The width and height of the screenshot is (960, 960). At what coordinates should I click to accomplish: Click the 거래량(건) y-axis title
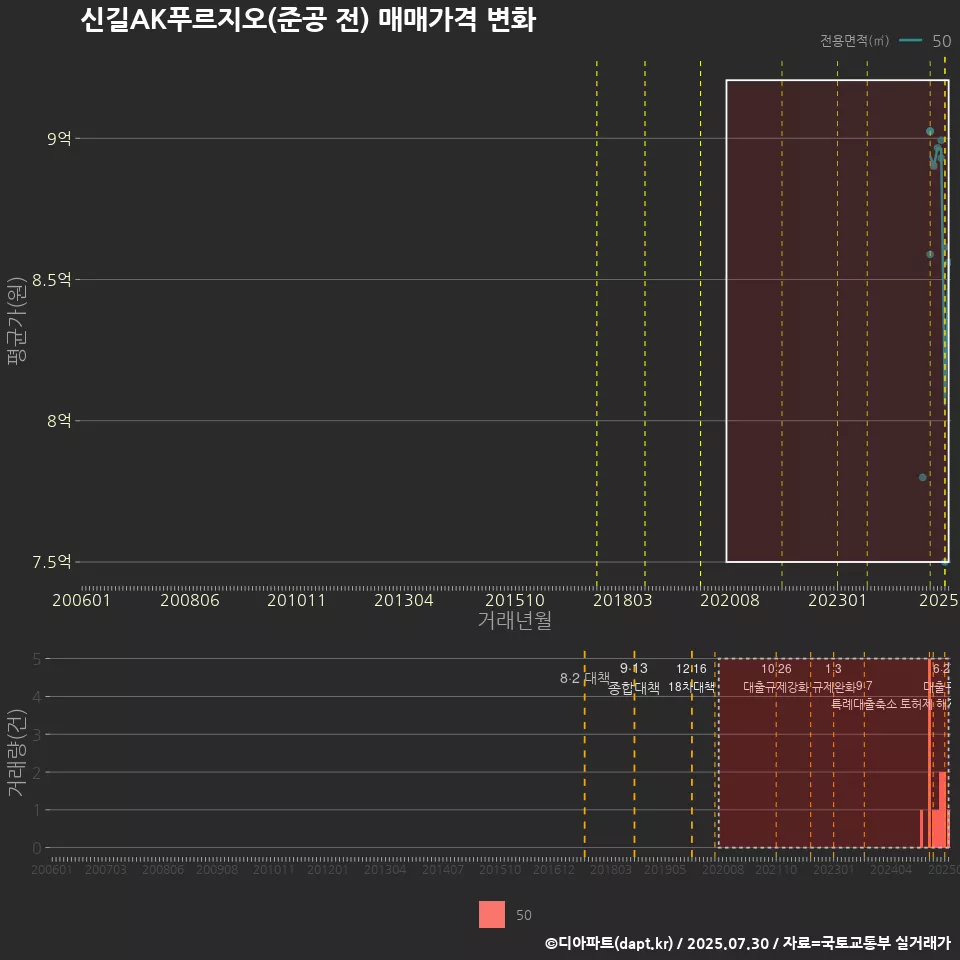(x=17, y=752)
